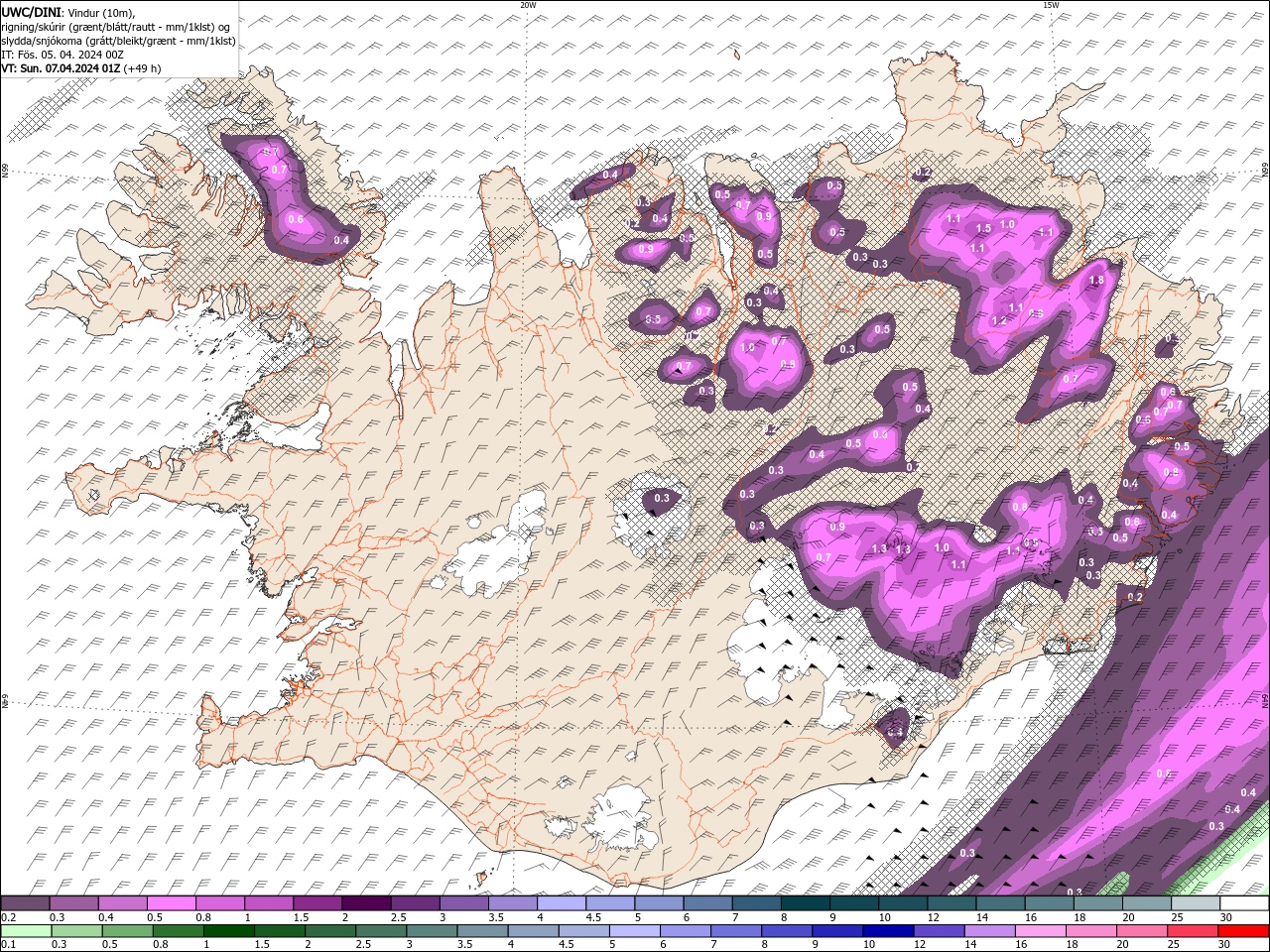This screenshot has width=1270, height=952.
Task: Pick the darkest purple 2 swatch in upper scale
Action: pos(366,903)
